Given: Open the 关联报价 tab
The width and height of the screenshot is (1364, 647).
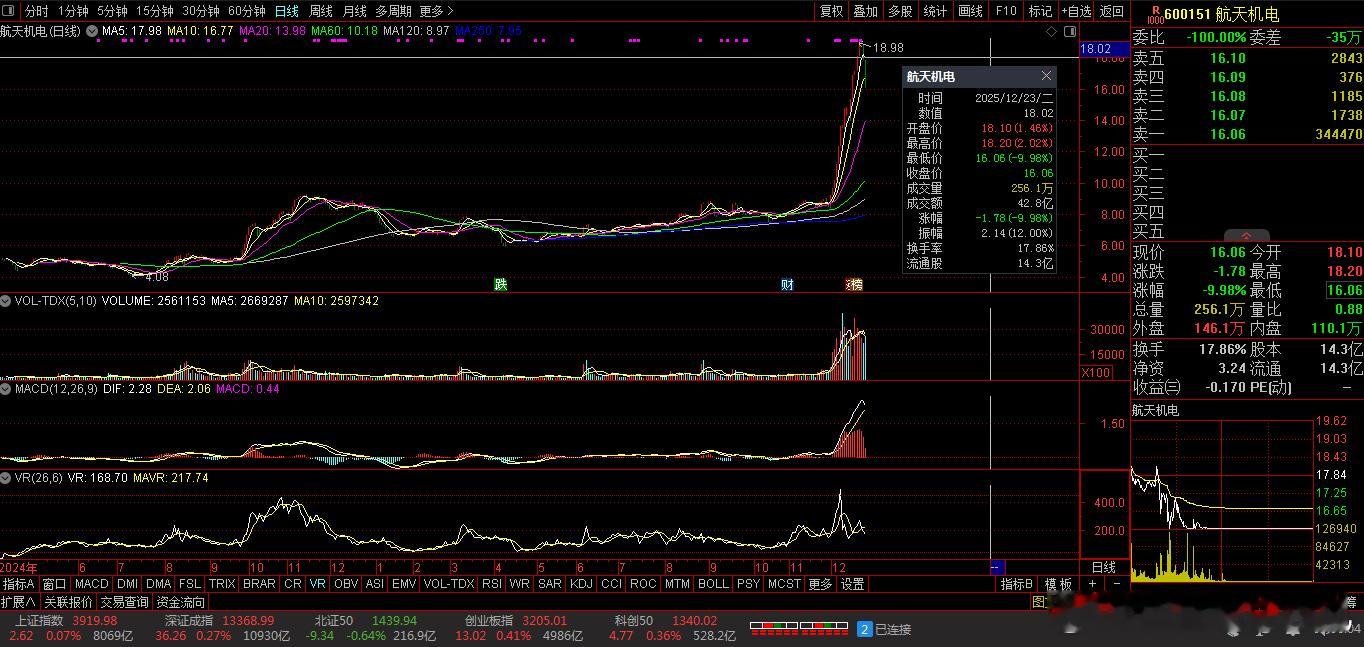Looking at the screenshot, I should (x=68, y=602).
